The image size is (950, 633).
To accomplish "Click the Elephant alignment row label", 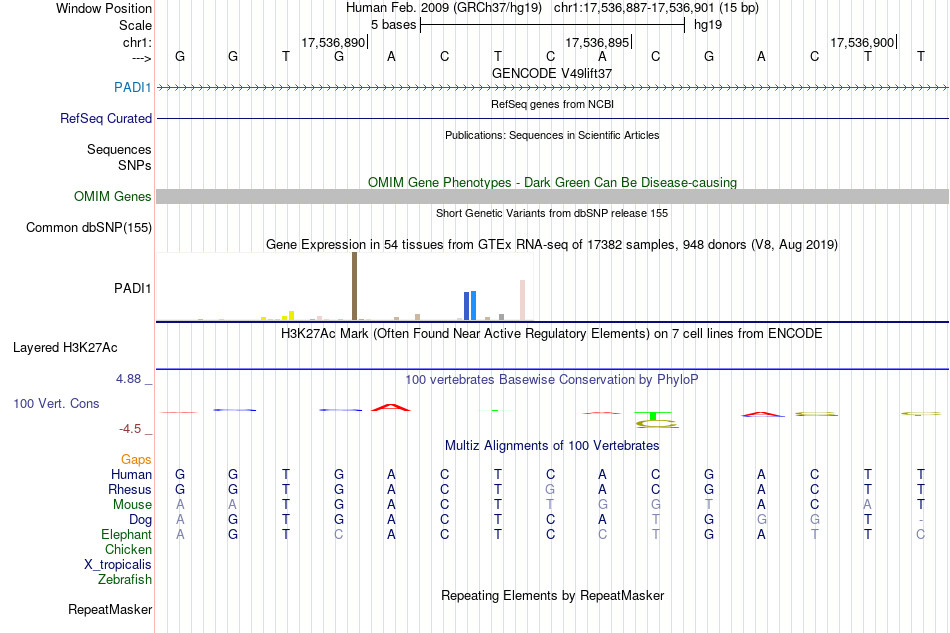I will pos(127,534).
